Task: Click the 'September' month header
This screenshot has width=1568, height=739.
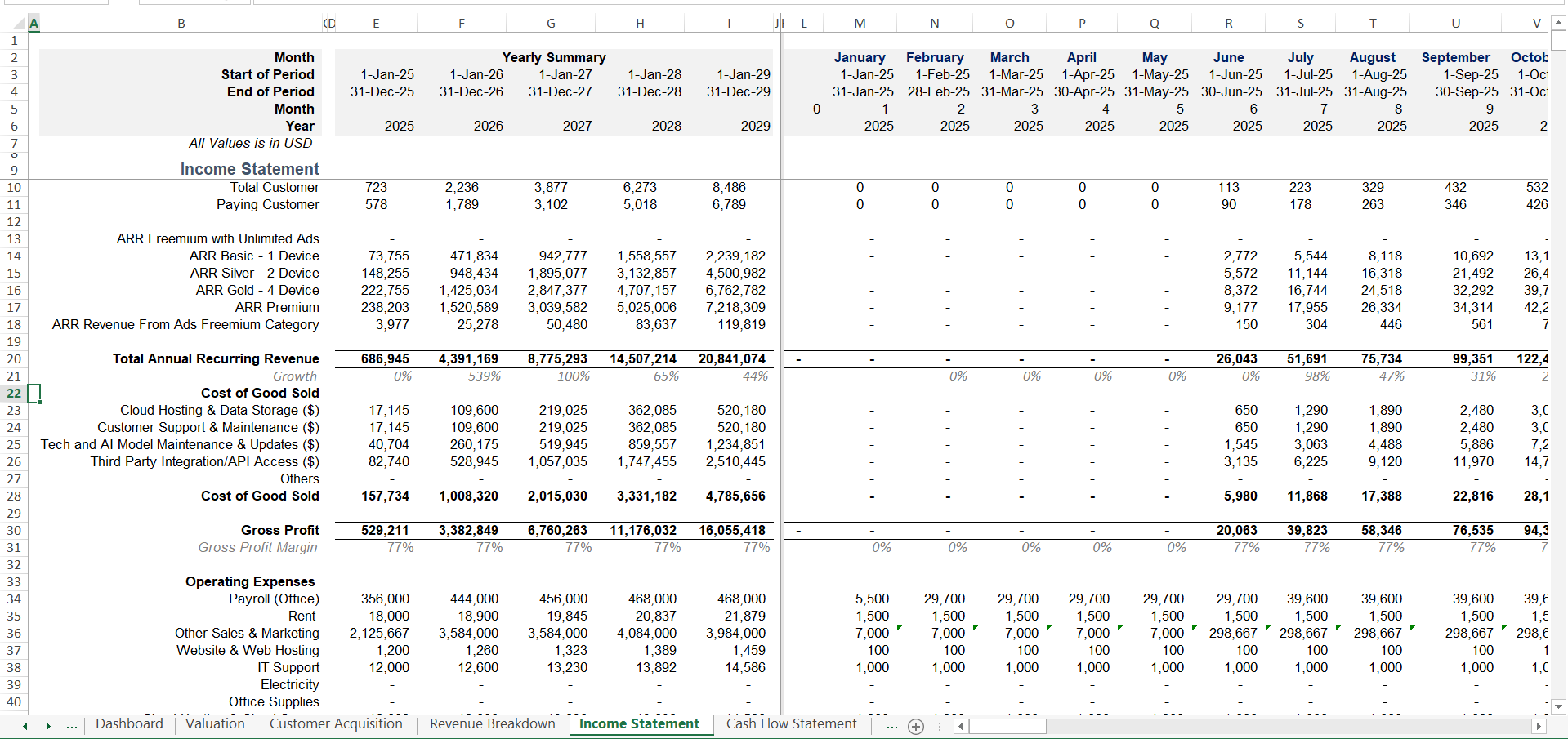Action: click(x=1455, y=58)
